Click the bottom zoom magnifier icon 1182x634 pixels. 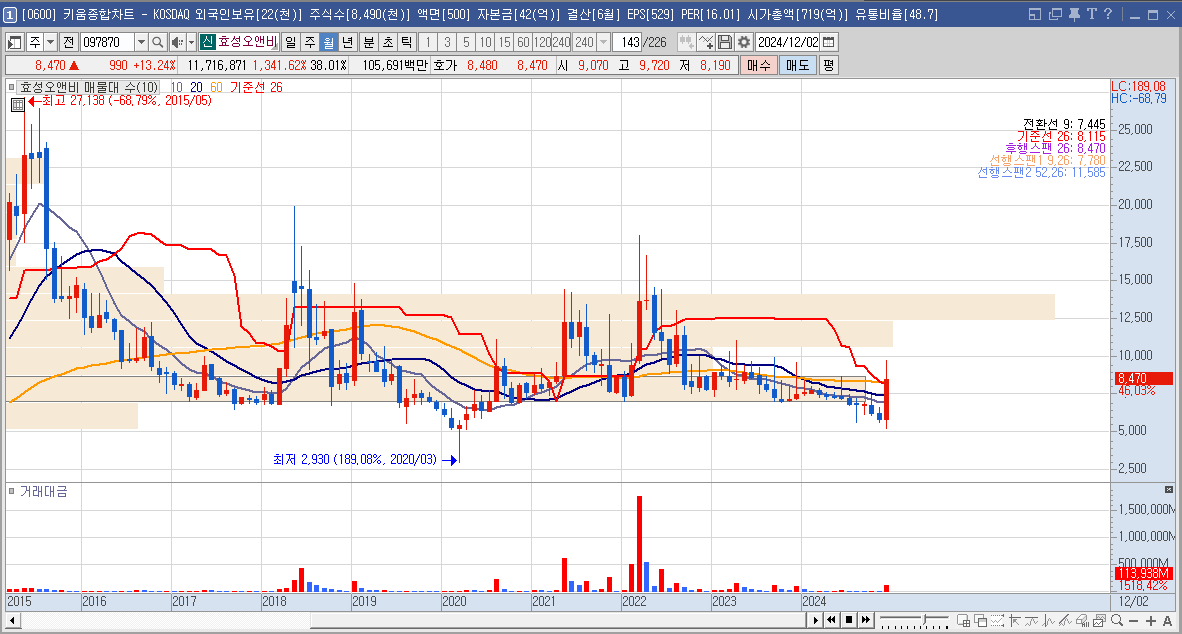pyautogui.click(x=1116, y=620)
